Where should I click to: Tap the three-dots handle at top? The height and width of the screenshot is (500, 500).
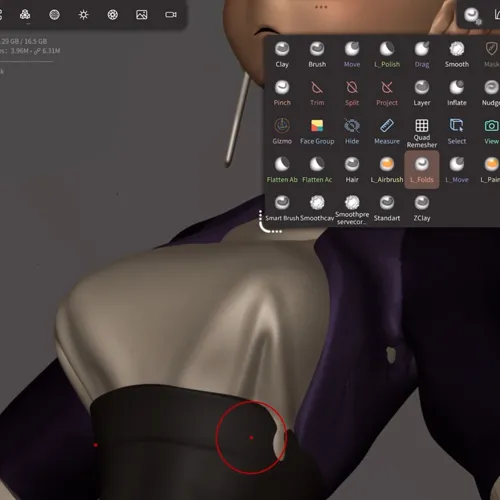321,7
